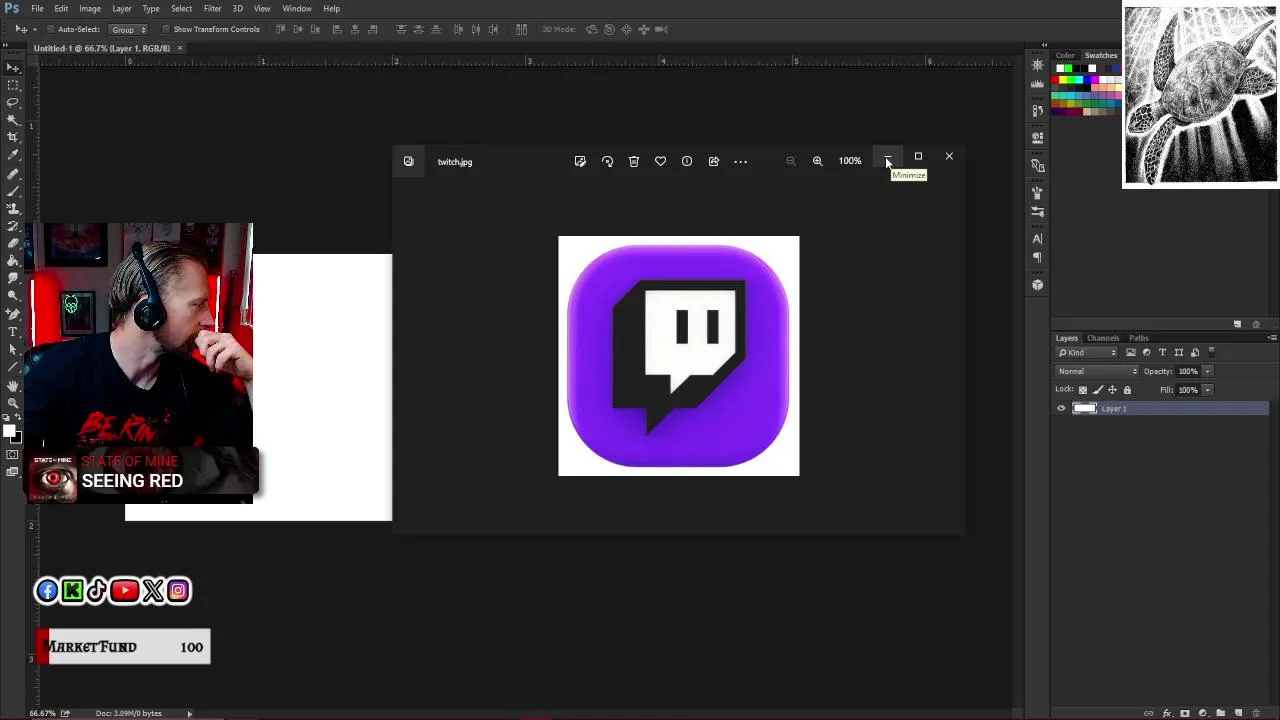Select the Pen tool

point(13,313)
